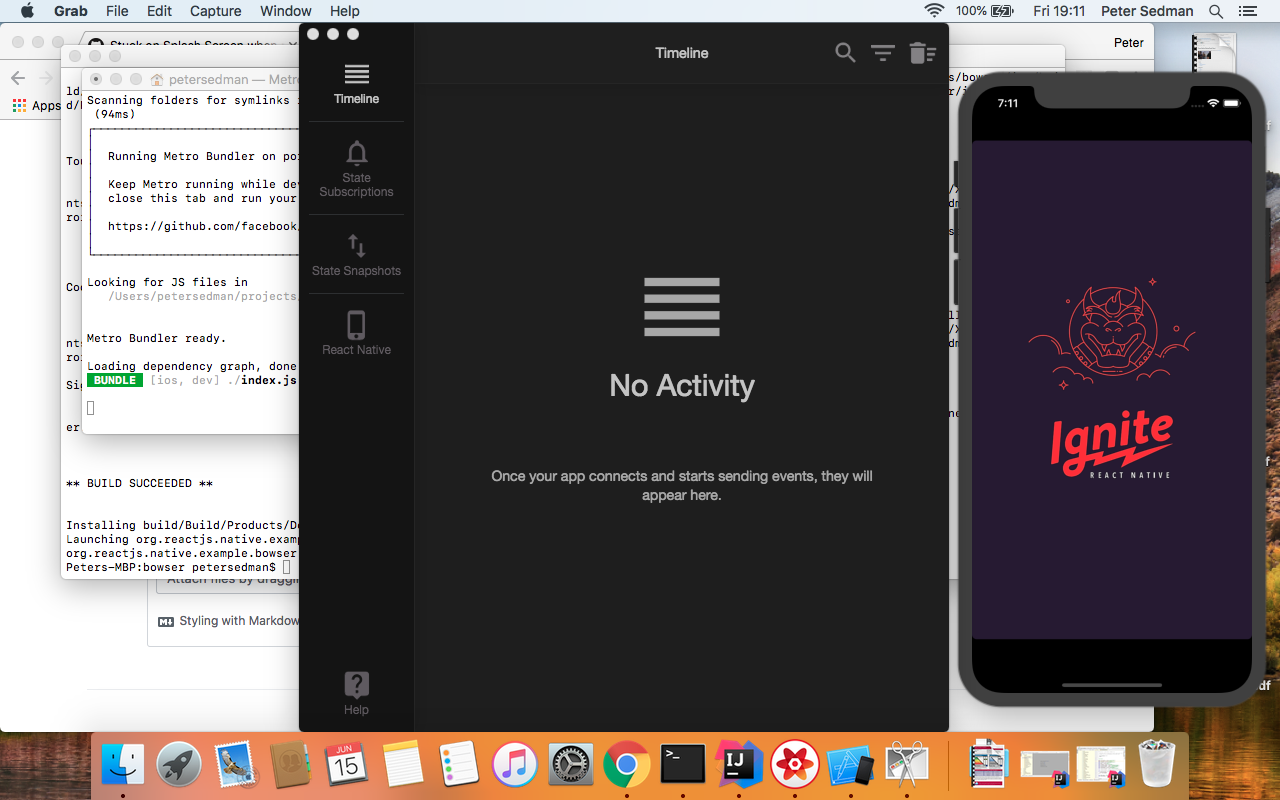Open the React Native phone section
Screen dimensions: 1280x800
(x=356, y=334)
